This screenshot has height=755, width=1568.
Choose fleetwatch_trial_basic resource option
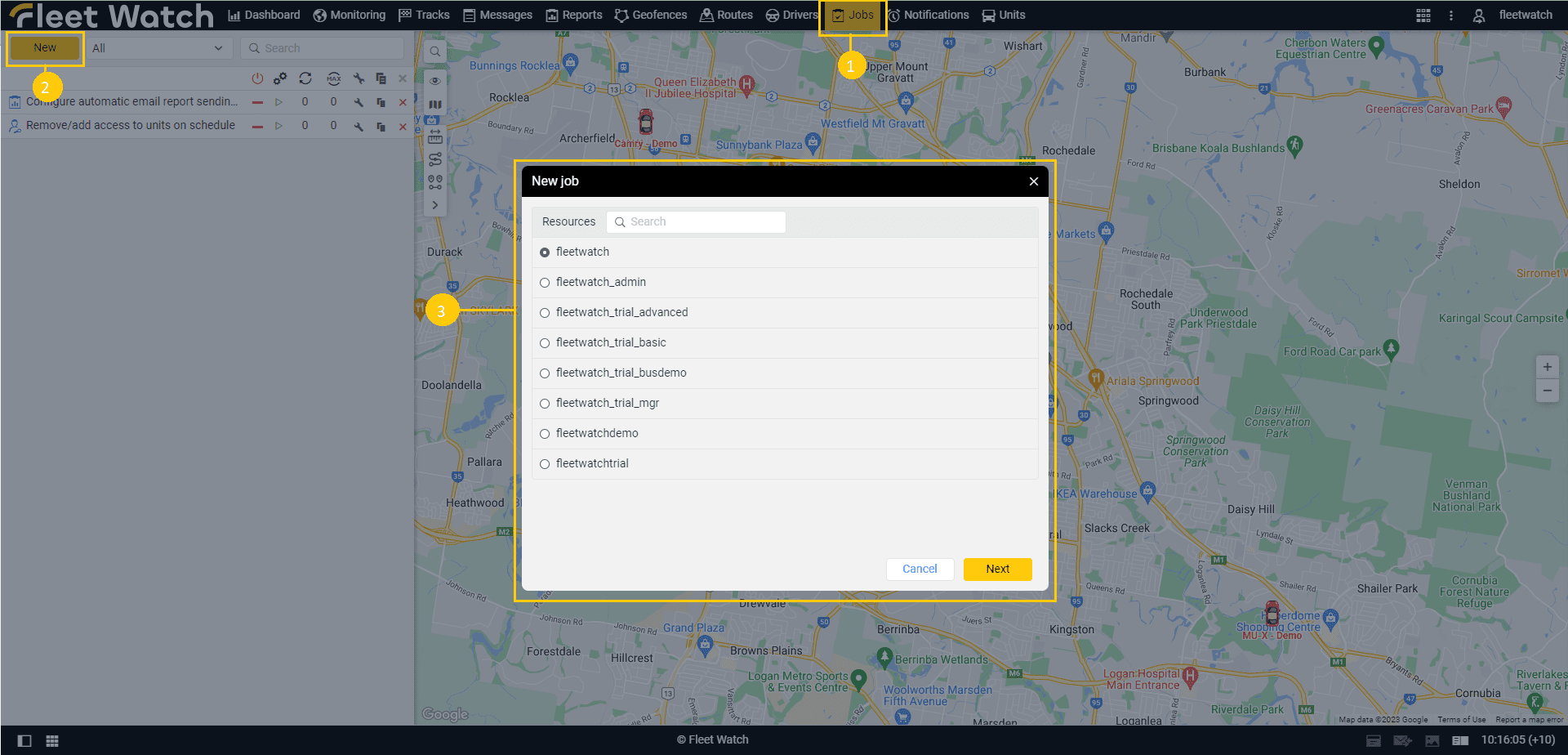tap(545, 343)
